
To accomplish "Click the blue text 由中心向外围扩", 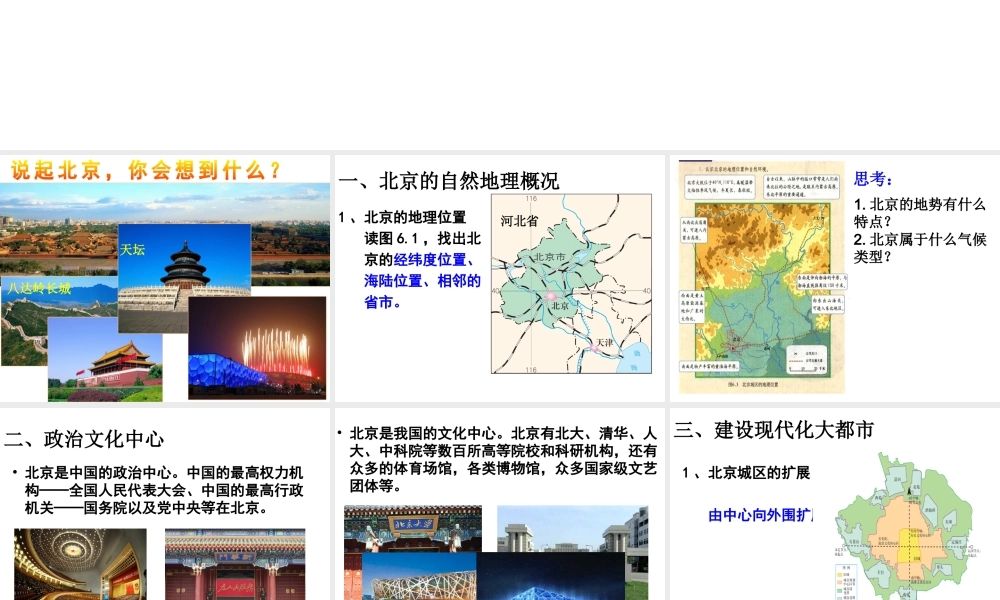I will [760, 515].
